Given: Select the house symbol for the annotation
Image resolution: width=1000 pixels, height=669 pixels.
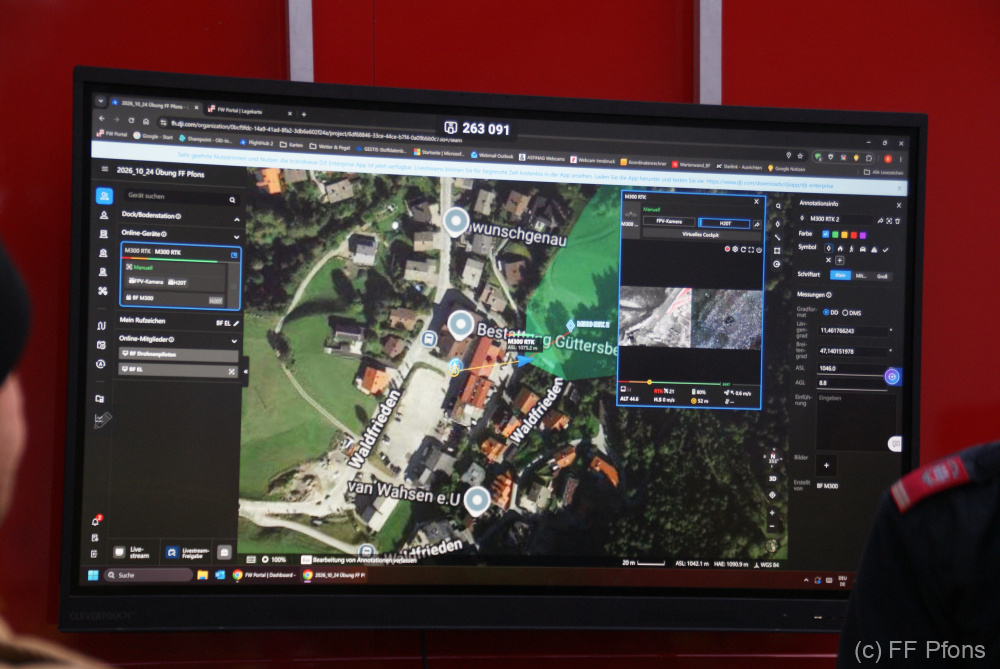Looking at the screenshot, I should [840, 249].
